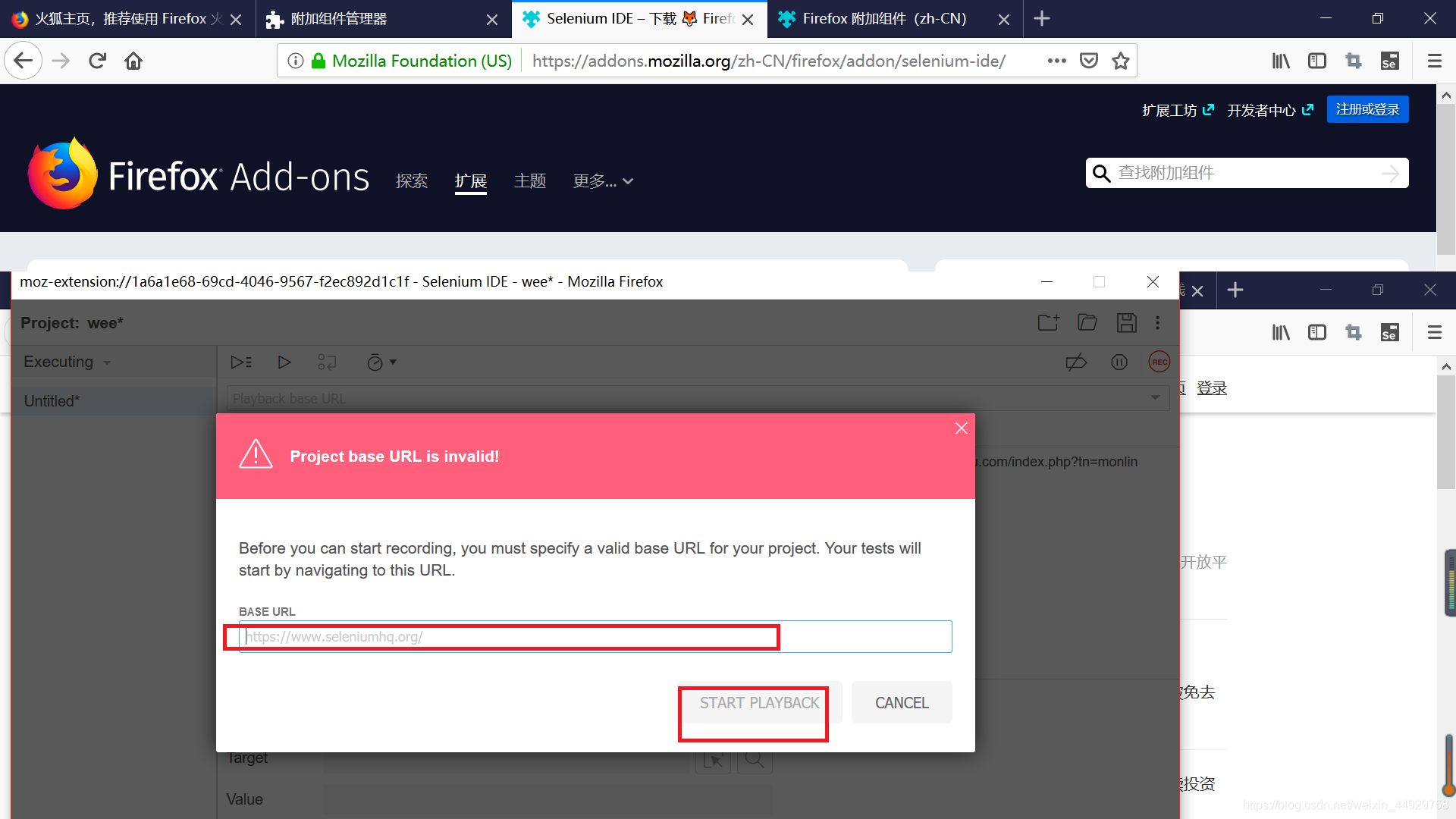Viewport: 1456px width, 819px height.
Task: Open the Library icon in top toolbar
Action: (1281, 61)
